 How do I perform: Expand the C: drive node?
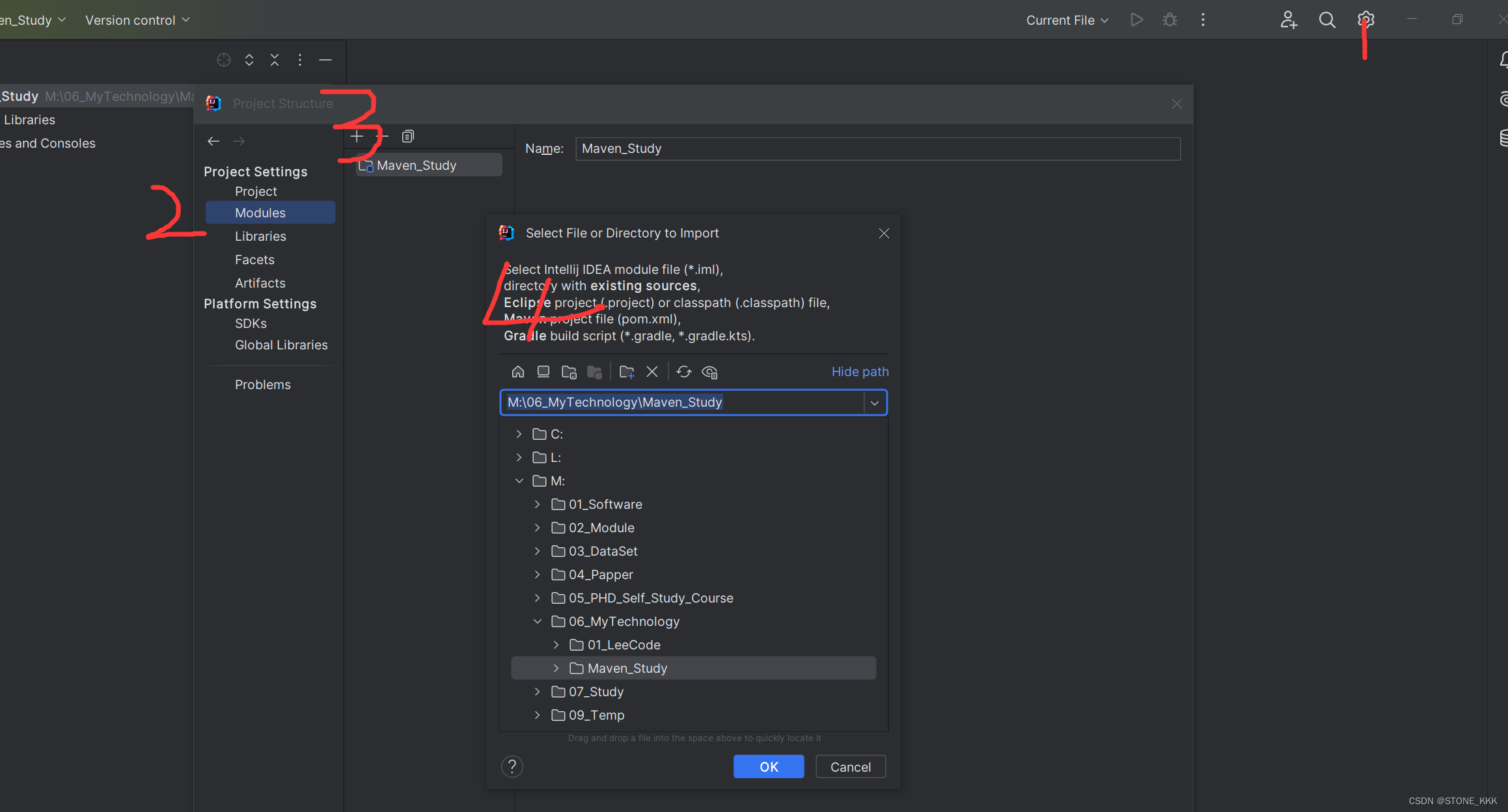[519, 434]
